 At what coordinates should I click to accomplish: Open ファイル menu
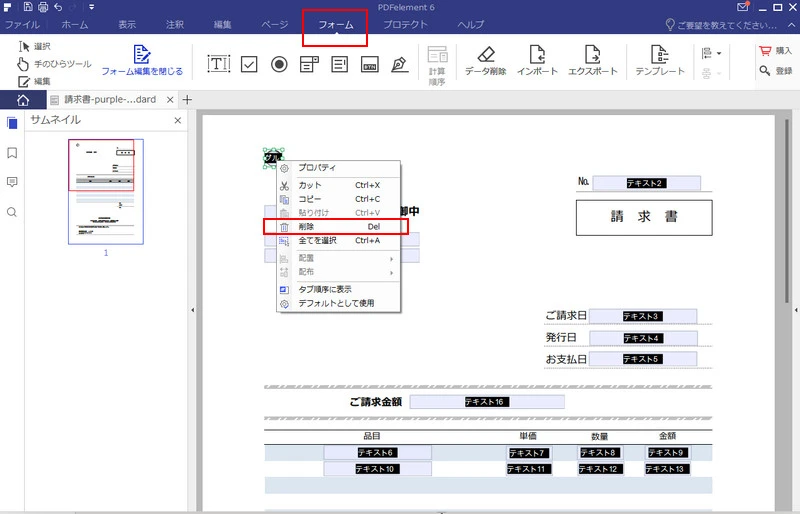(x=22, y=25)
